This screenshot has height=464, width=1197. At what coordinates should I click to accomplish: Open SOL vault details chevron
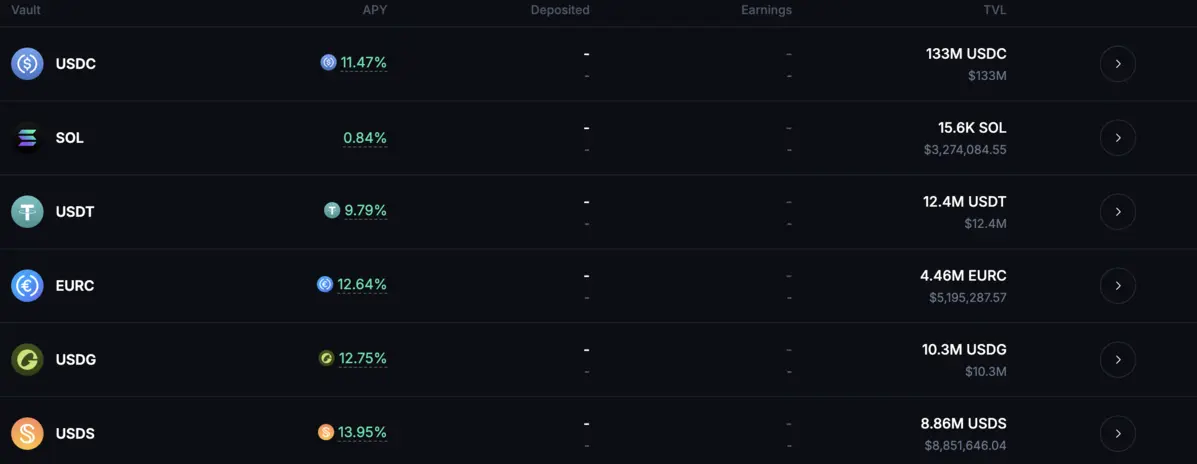point(1117,138)
